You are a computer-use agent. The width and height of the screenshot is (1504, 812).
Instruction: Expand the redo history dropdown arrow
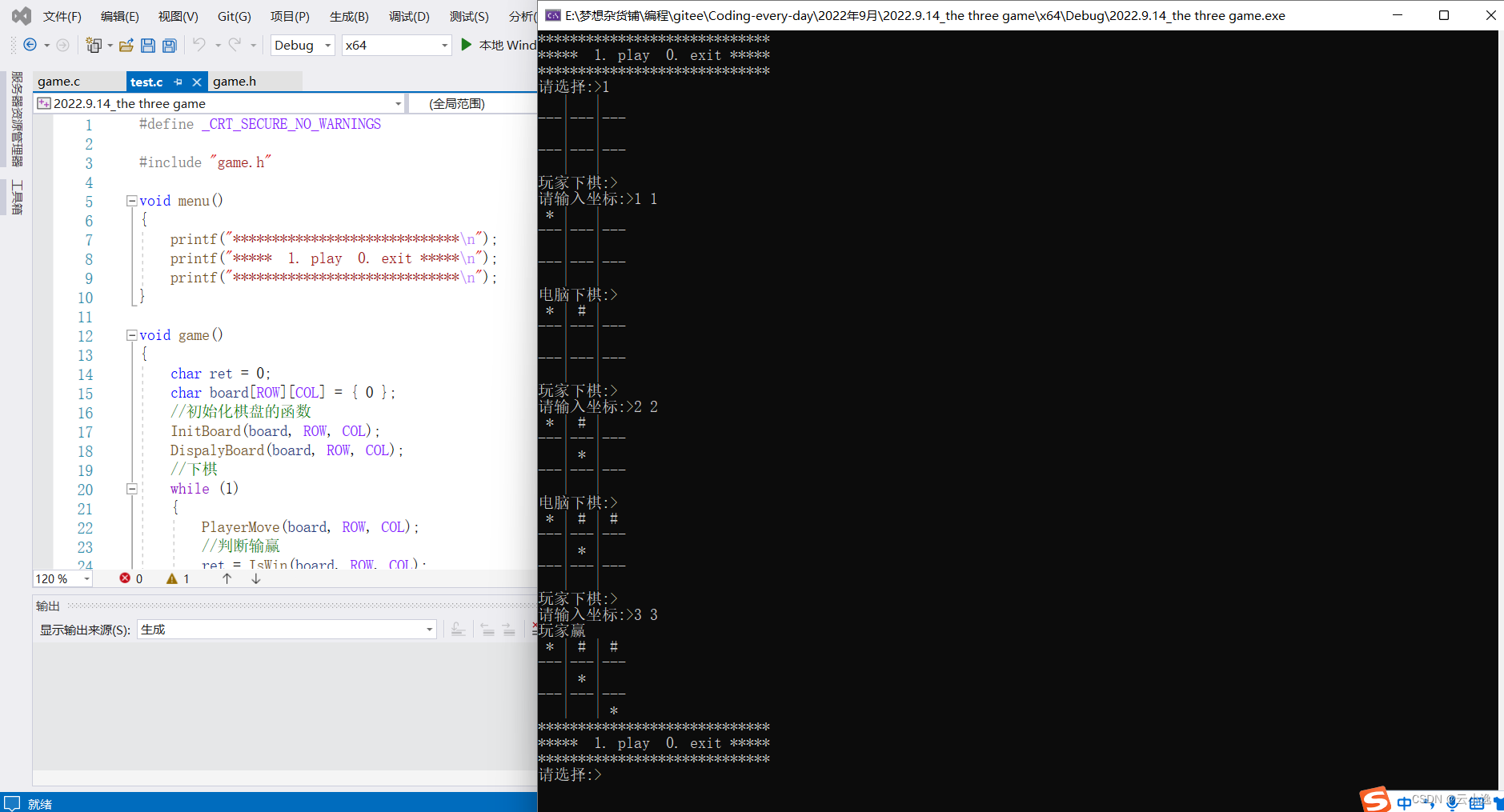(253, 46)
